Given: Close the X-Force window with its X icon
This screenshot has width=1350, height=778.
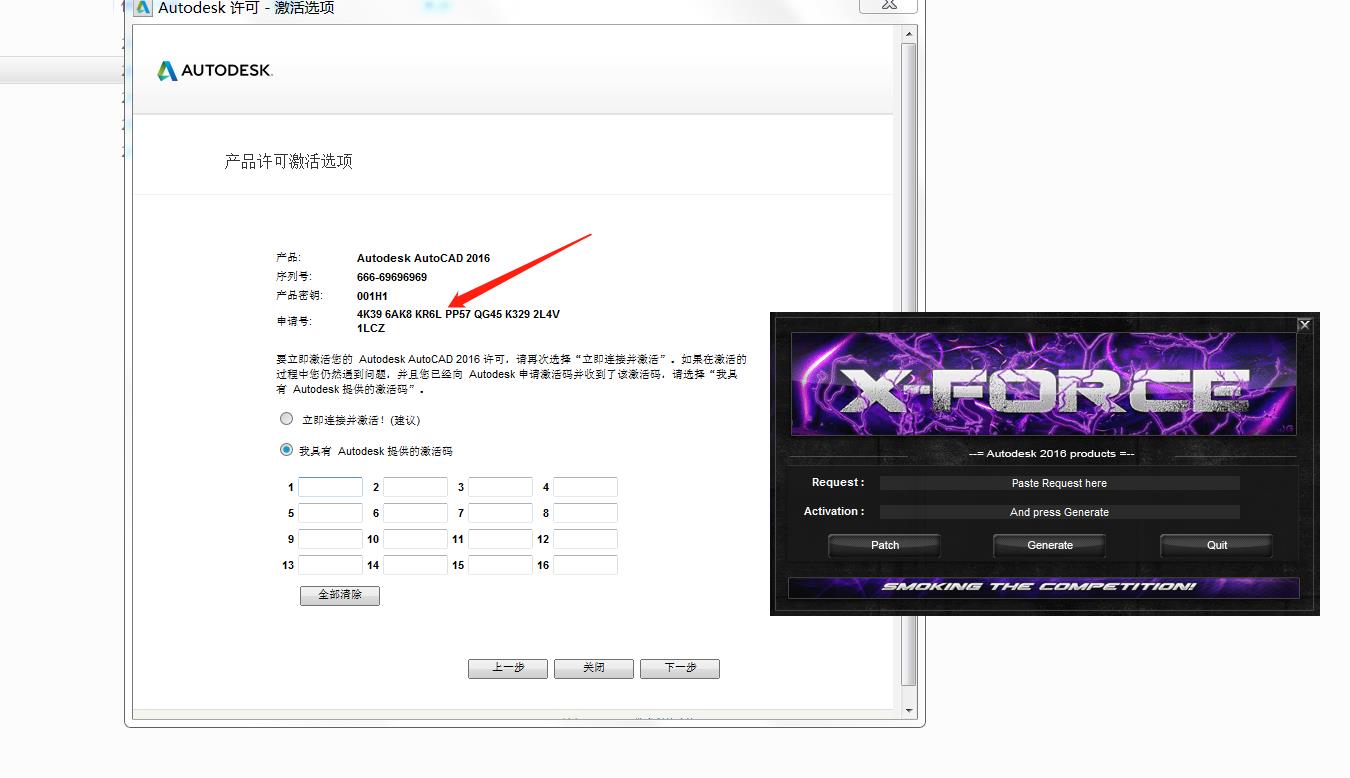Looking at the screenshot, I should [1304, 325].
